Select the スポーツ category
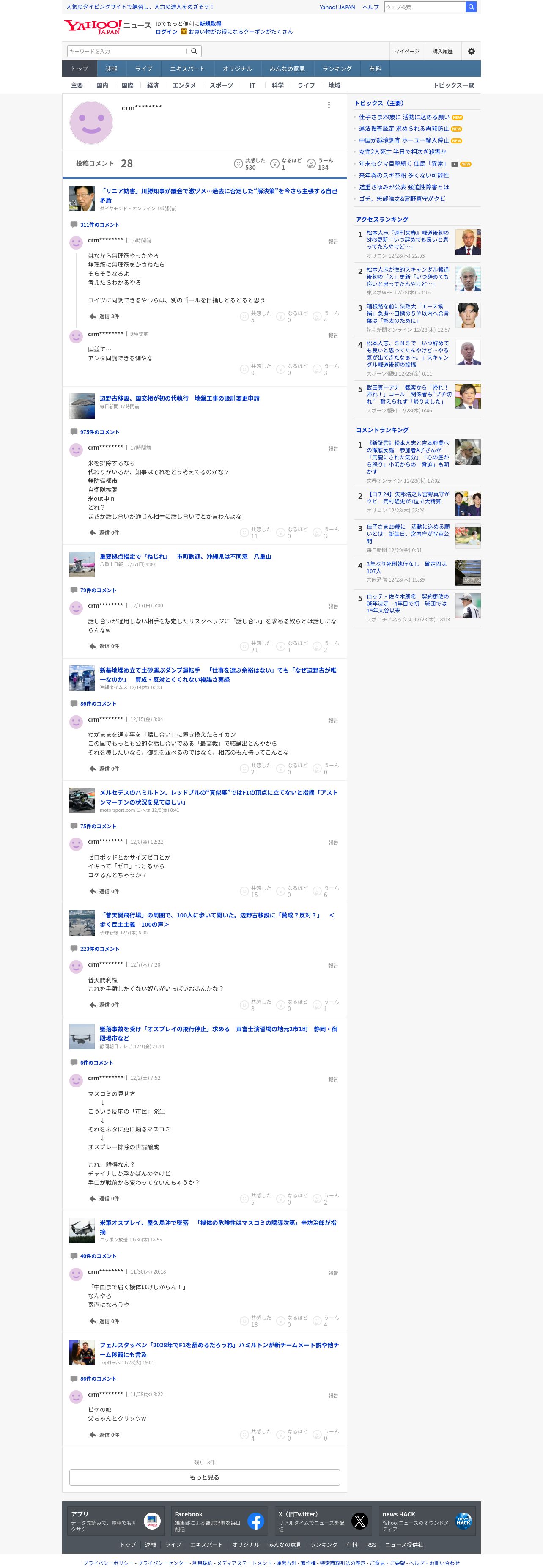The width and height of the screenshot is (543, 1568). [x=221, y=85]
